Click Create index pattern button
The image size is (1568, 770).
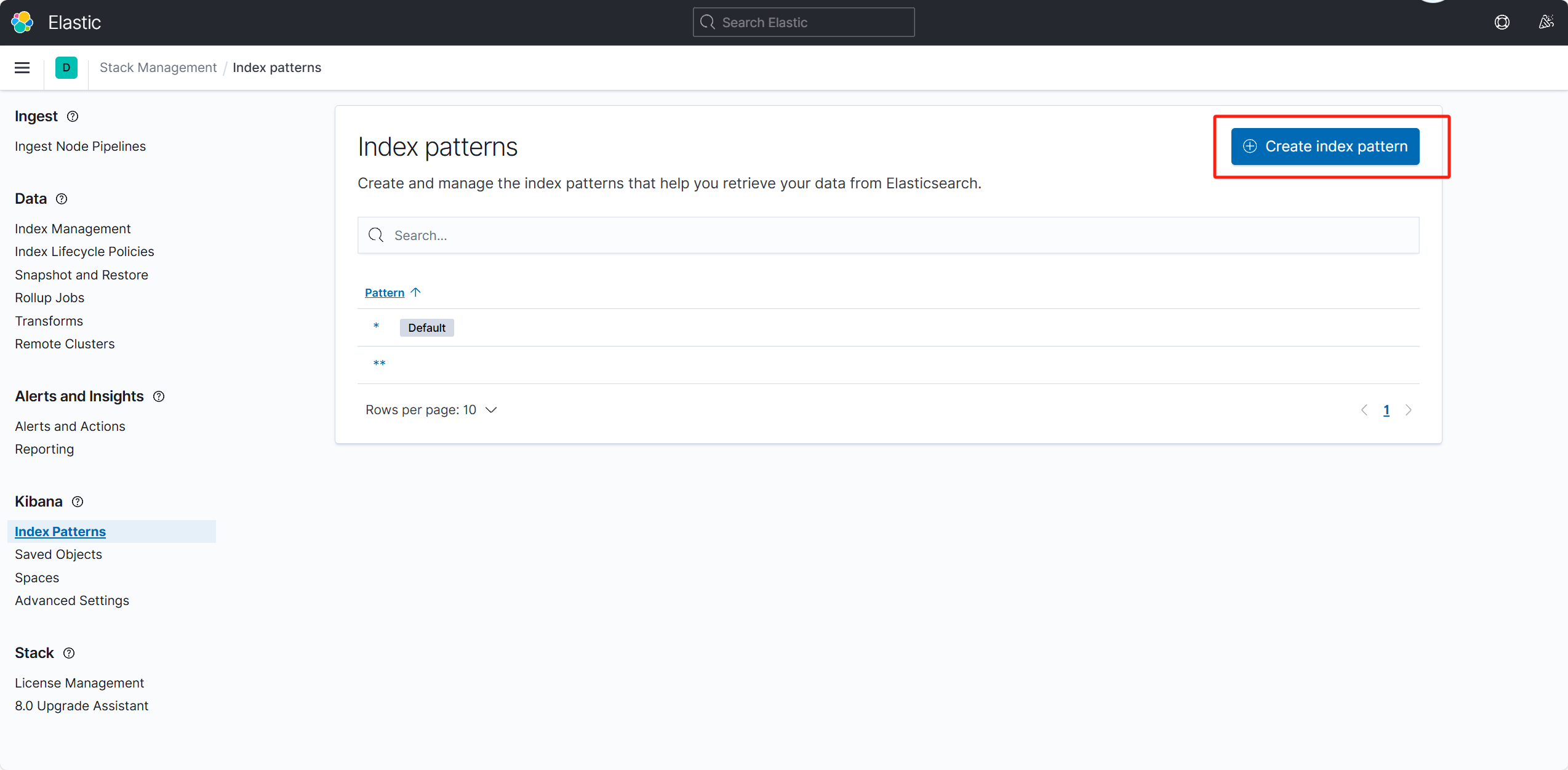pos(1325,146)
